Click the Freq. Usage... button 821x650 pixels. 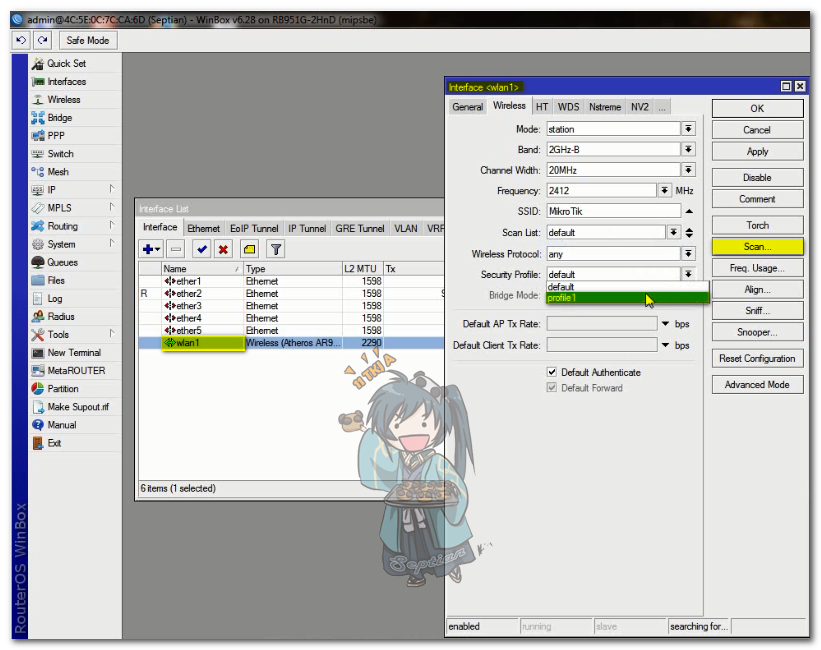click(x=757, y=268)
